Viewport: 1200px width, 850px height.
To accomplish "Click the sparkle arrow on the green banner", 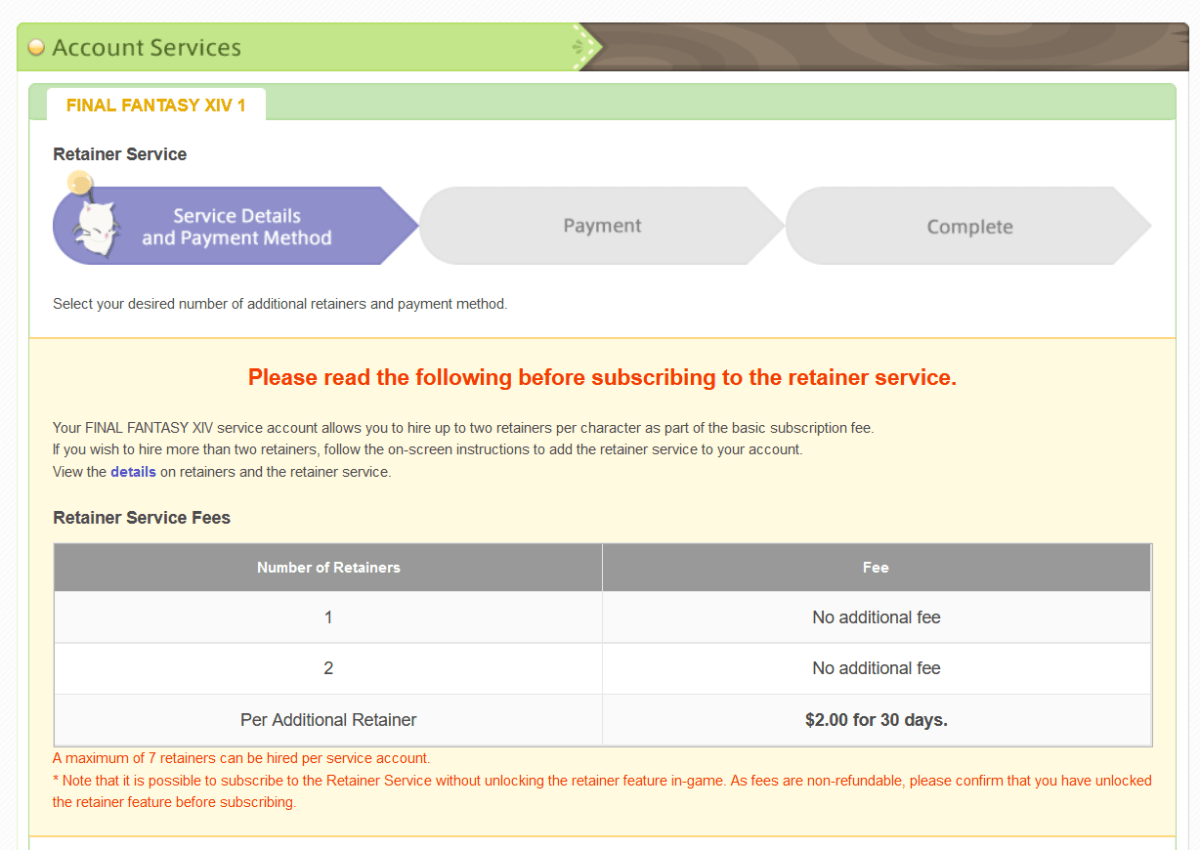I will pyautogui.click(x=580, y=46).
